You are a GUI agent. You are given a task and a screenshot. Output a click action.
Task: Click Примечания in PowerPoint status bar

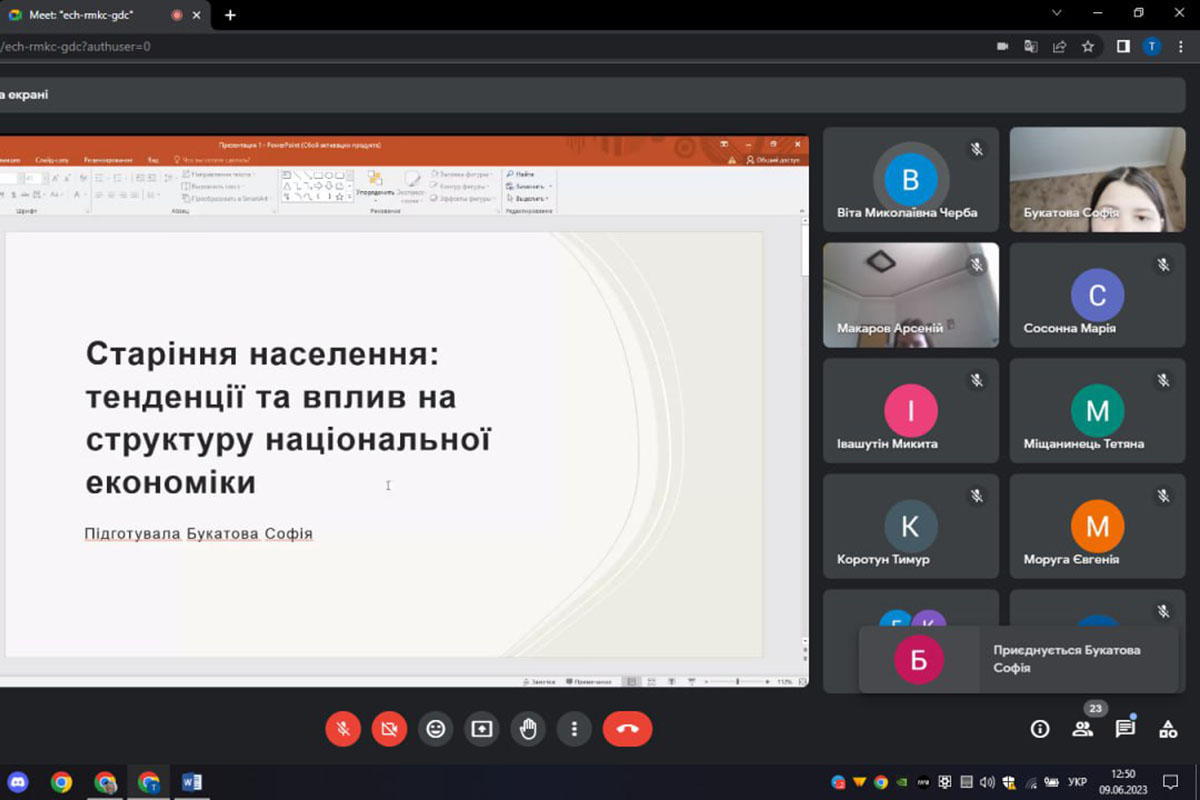[588, 682]
